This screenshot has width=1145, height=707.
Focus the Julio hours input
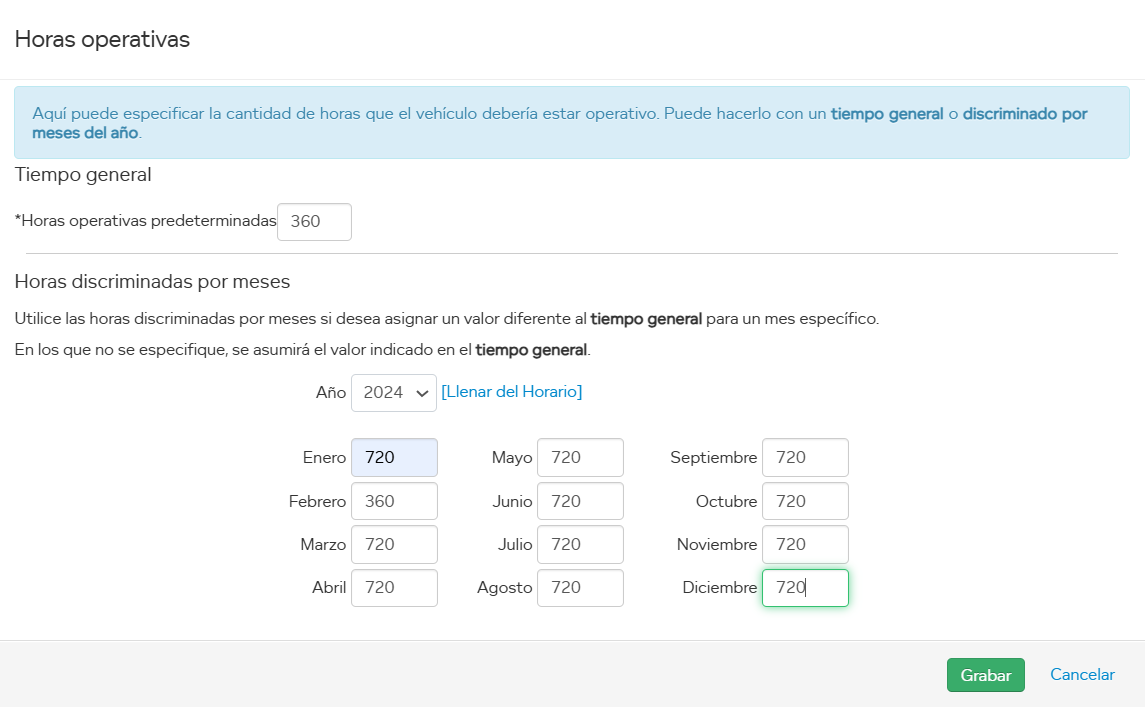(580, 544)
